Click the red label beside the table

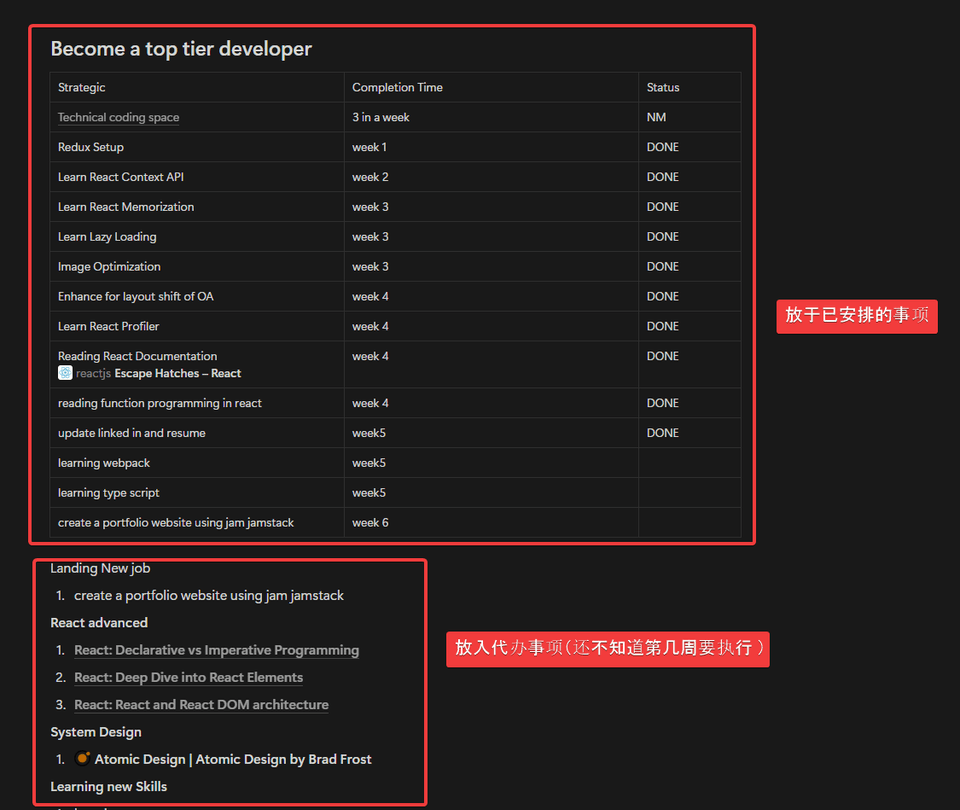pos(856,315)
